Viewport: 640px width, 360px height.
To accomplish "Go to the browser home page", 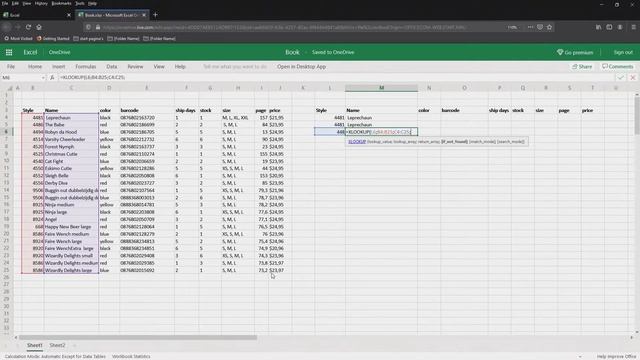I will pos(39,27).
